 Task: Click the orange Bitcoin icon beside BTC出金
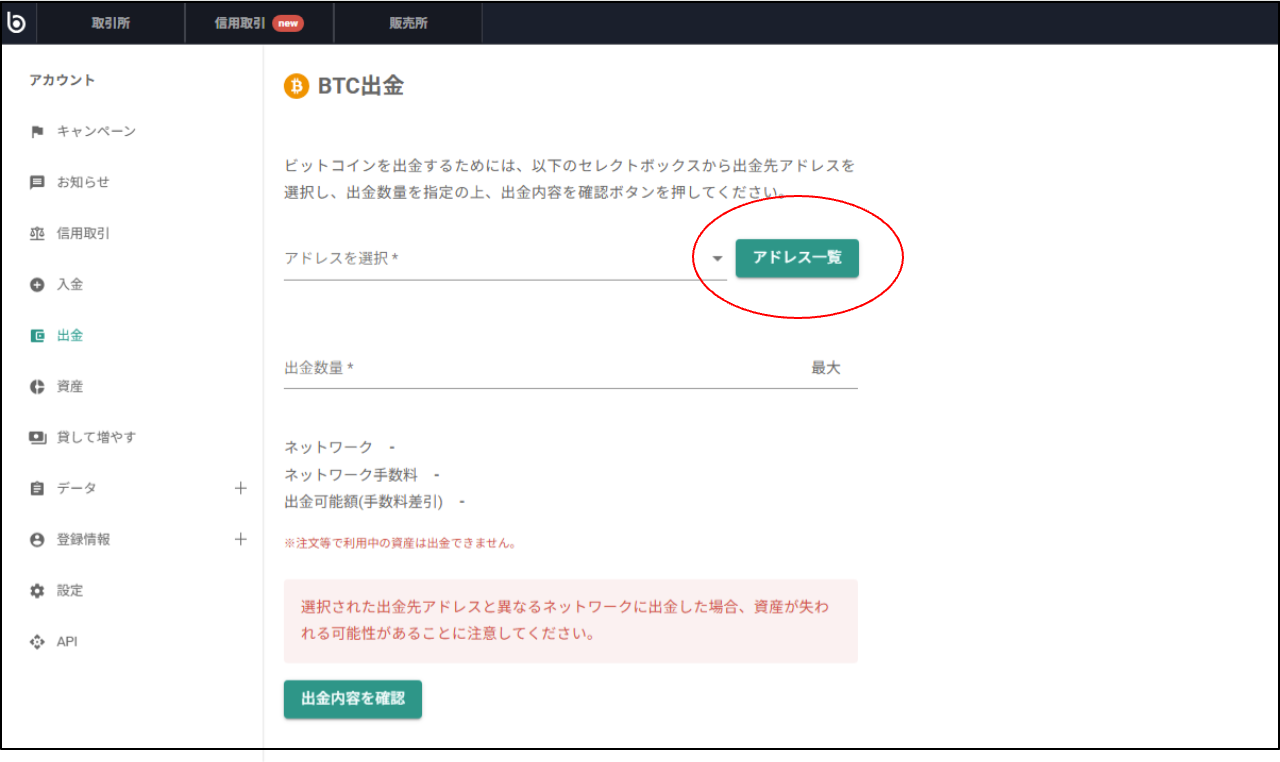click(x=296, y=86)
